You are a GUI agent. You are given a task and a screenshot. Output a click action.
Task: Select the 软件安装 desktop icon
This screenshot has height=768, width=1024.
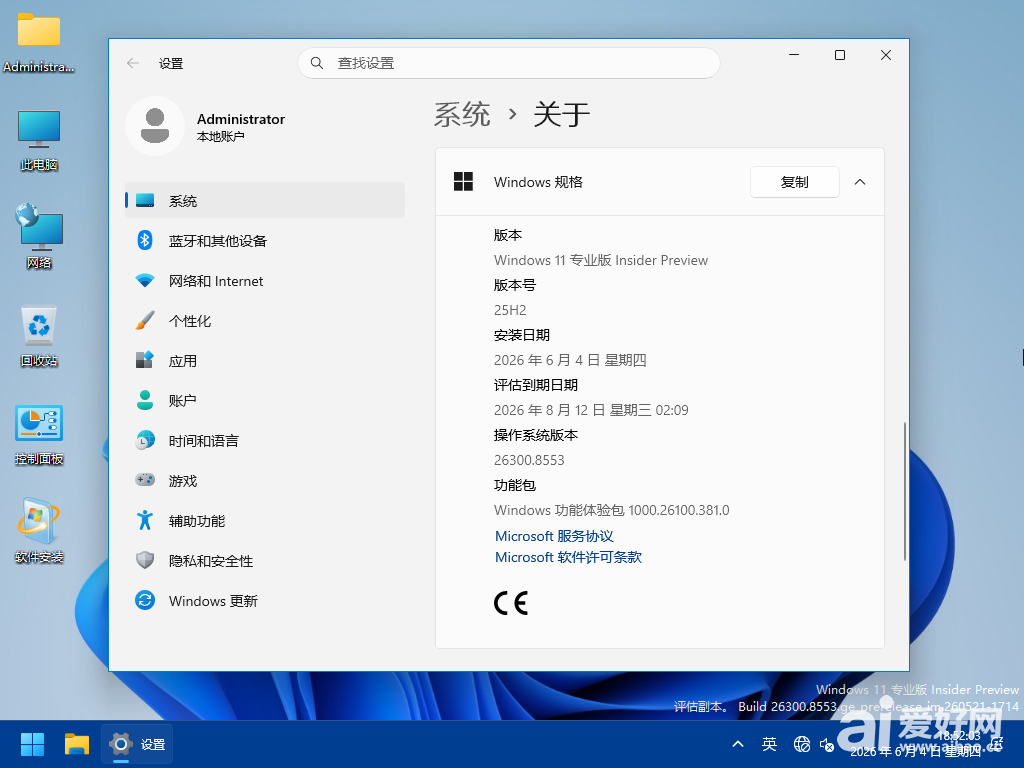[x=39, y=532]
